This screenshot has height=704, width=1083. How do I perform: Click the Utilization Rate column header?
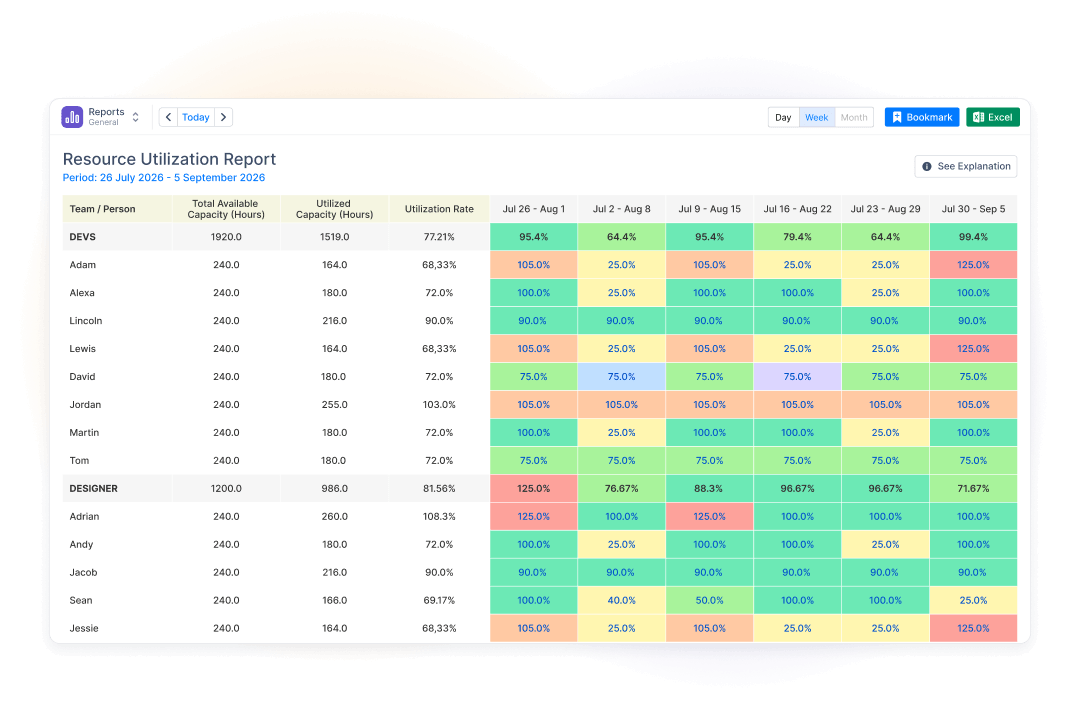439,209
